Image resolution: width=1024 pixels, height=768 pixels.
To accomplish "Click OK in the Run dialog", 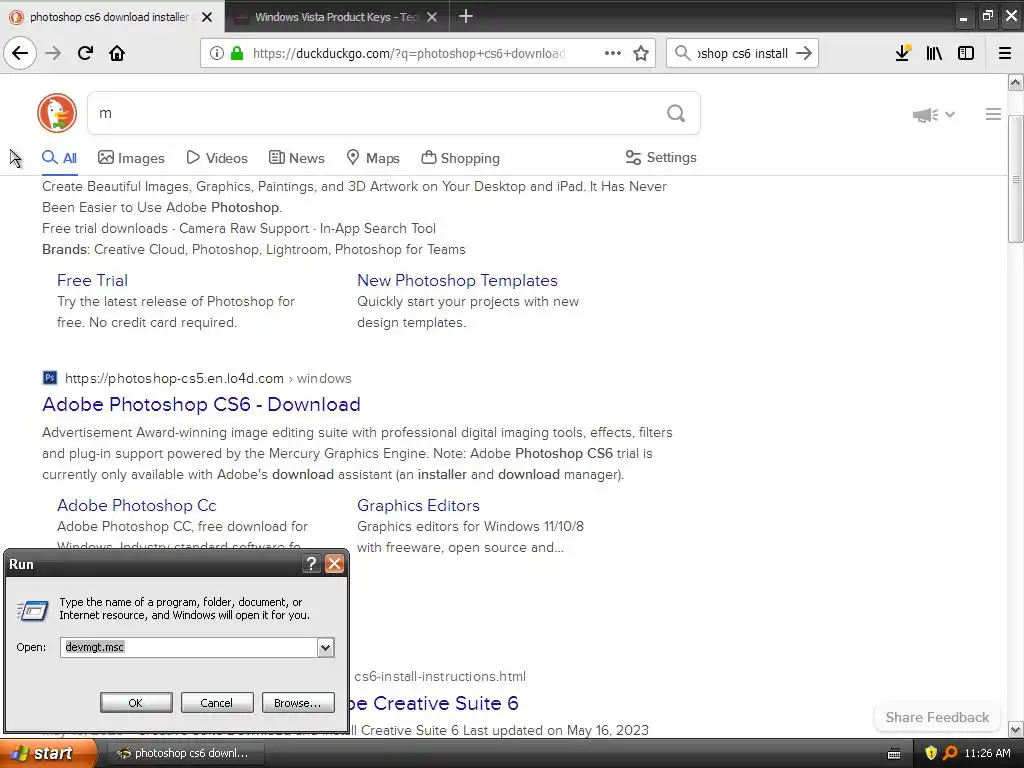I will 136,703.
